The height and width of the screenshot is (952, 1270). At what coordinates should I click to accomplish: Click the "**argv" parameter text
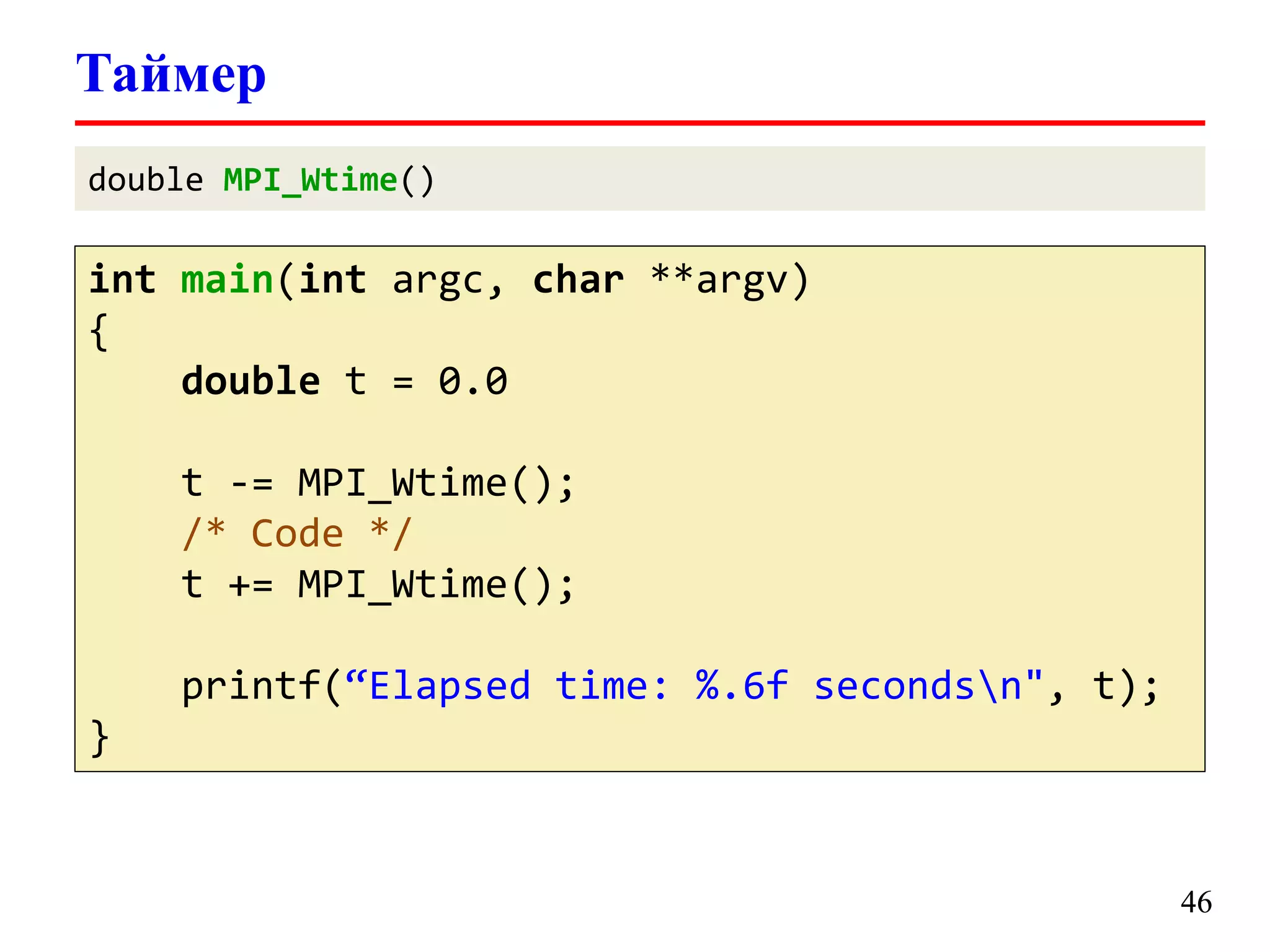(x=730, y=281)
